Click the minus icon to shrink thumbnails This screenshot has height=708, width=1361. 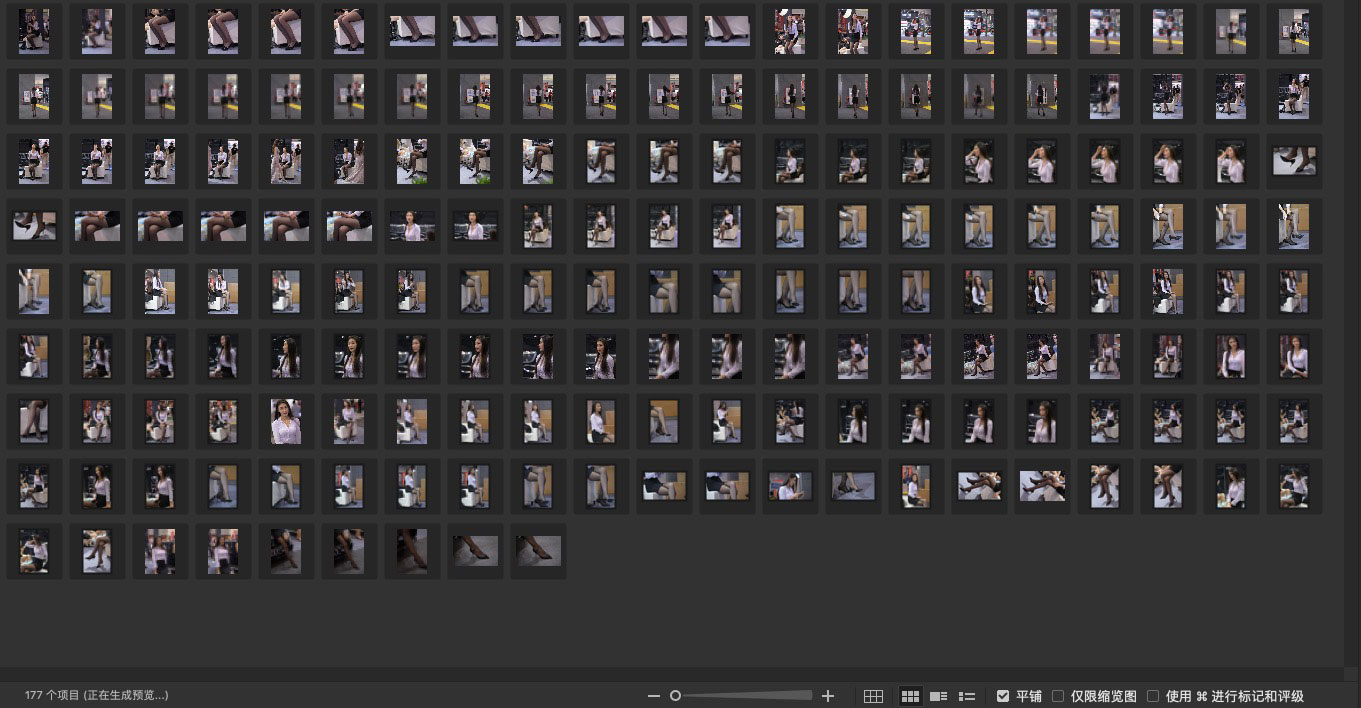(x=654, y=696)
